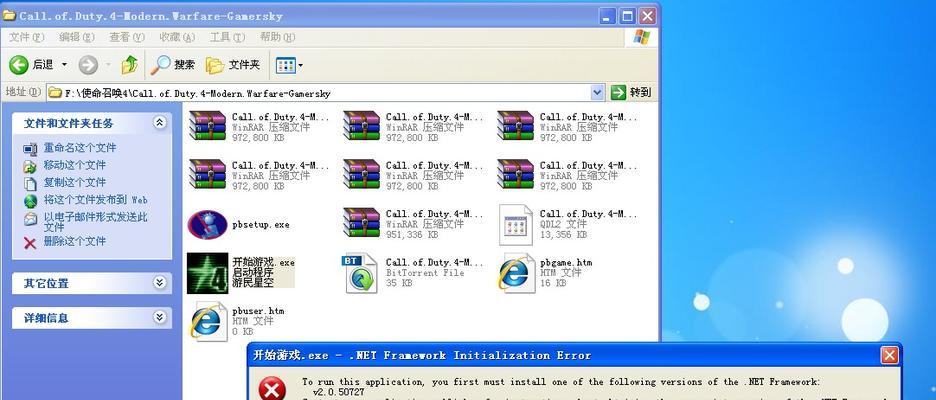Select the BitTorrent File icon
The image size is (936, 400).
pyautogui.click(x=361, y=273)
